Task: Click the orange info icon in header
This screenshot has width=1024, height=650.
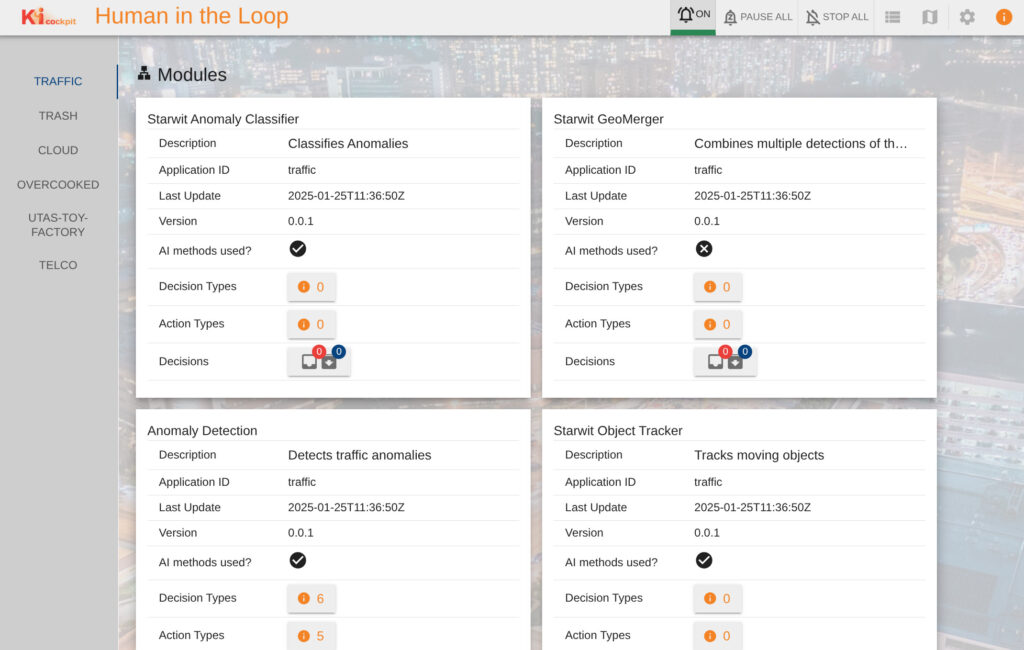Action: click(x=1004, y=17)
